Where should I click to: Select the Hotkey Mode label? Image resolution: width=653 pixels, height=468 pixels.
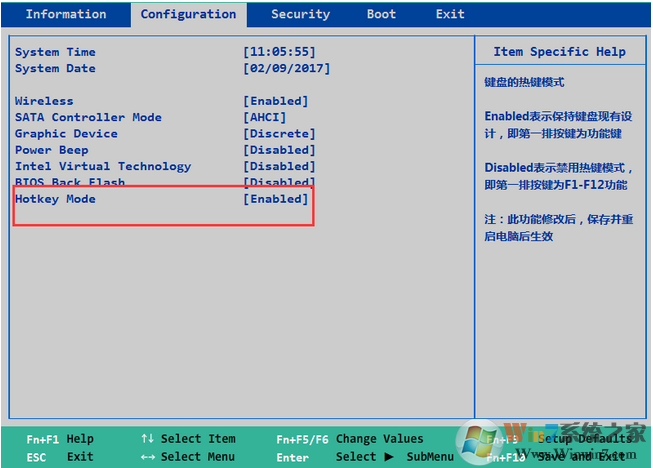(55, 199)
